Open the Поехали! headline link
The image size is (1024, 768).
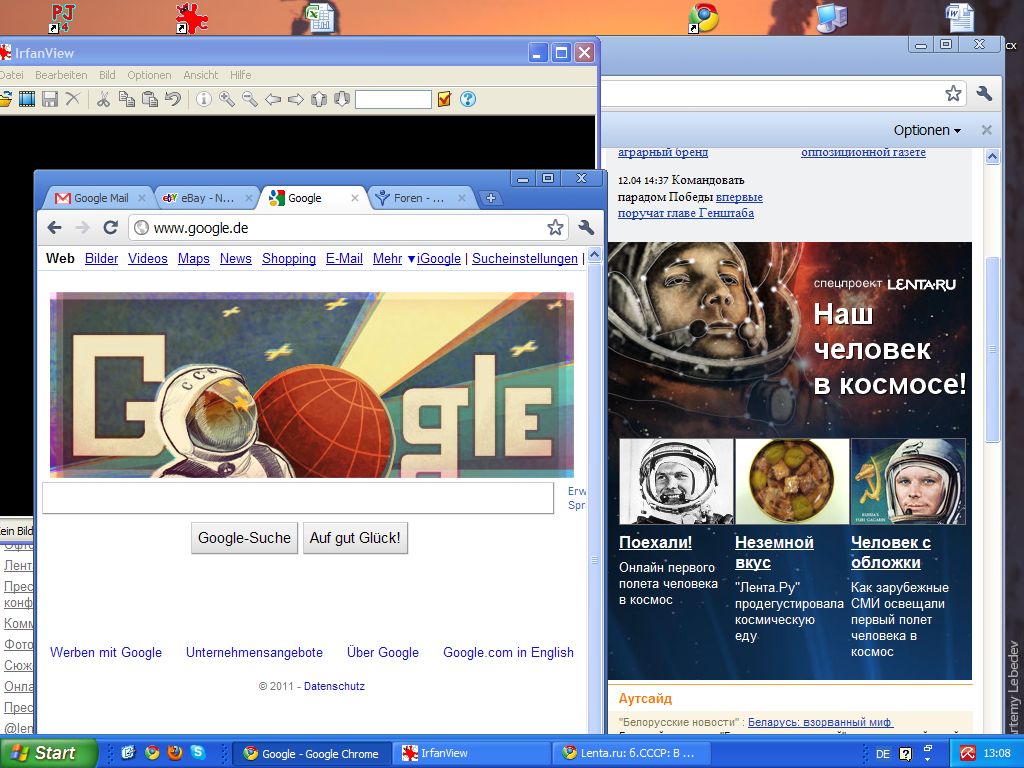655,542
